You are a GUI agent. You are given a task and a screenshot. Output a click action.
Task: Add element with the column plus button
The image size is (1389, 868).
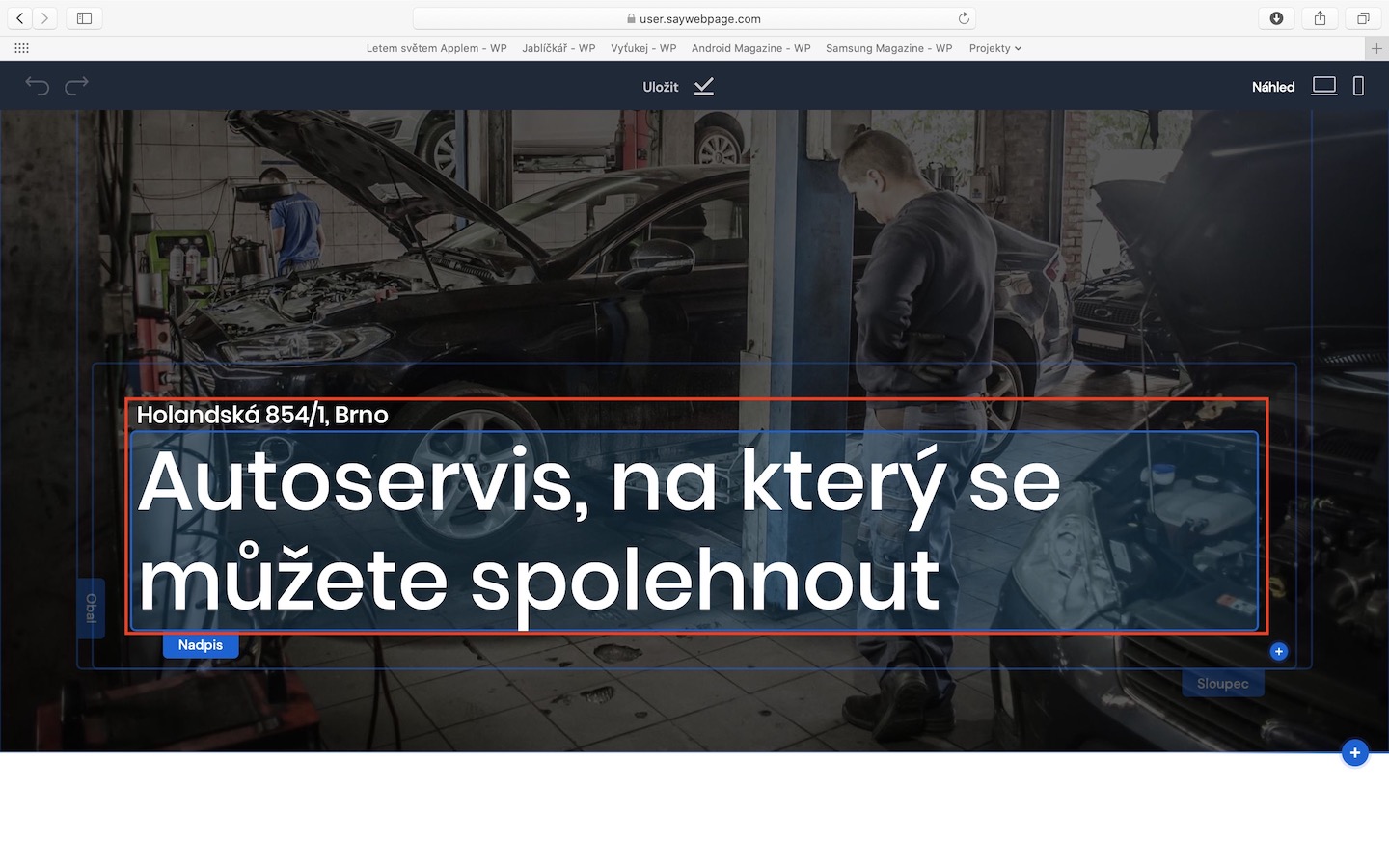[1279, 652]
